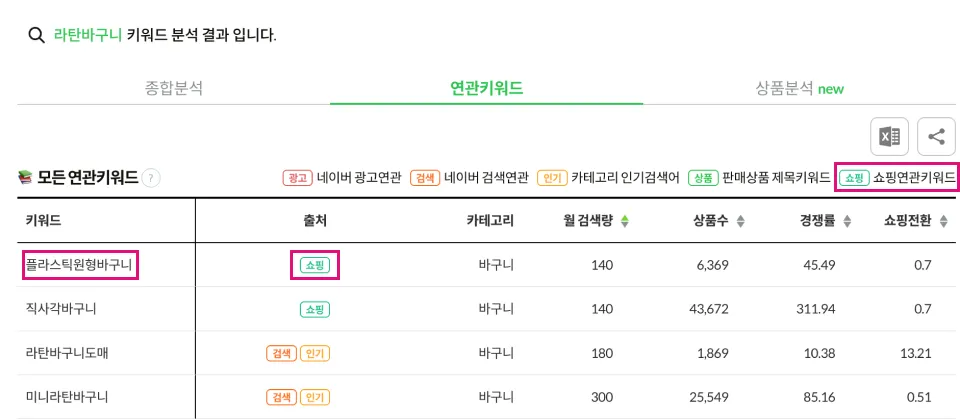The height and width of the screenshot is (419, 960).
Task: Click the 인기 badge in 라탄바구니도매 row
Action: tap(315, 353)
